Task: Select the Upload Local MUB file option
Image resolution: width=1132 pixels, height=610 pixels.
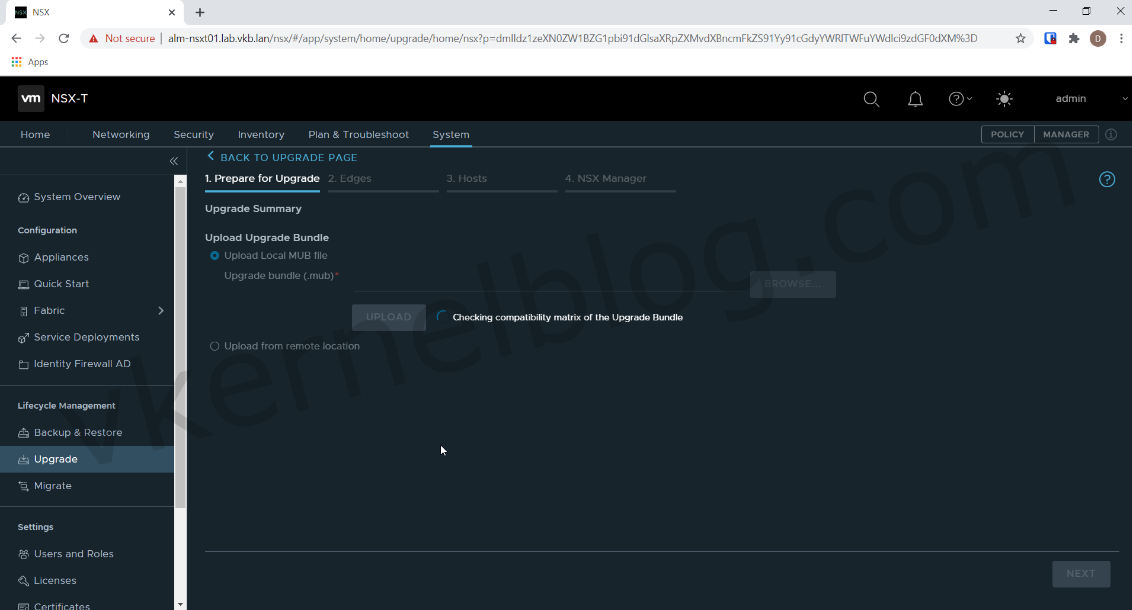Action: [213, 255]
